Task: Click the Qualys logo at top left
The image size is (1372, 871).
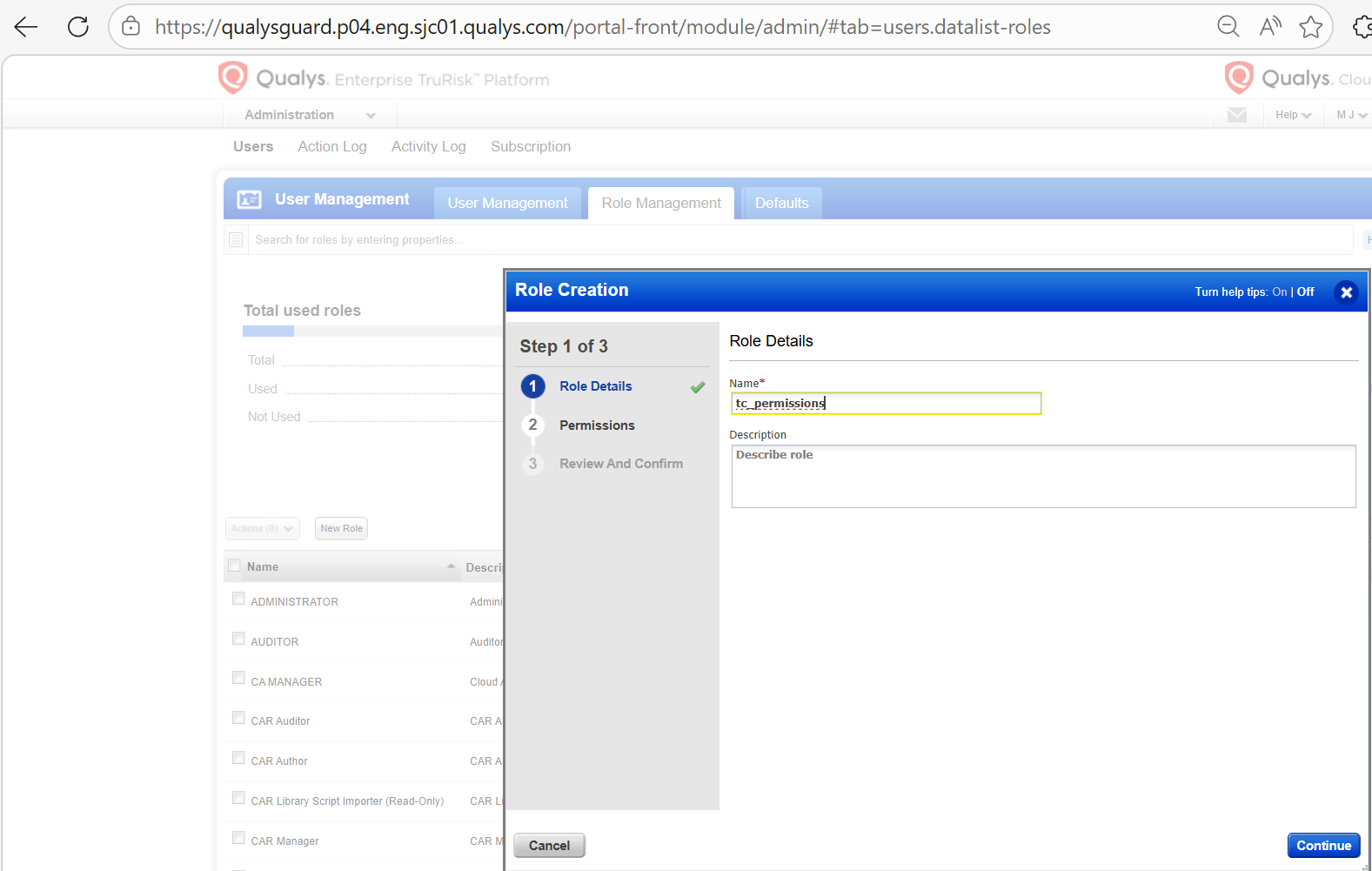Action: pyautogui.click(x=233, y=78)
